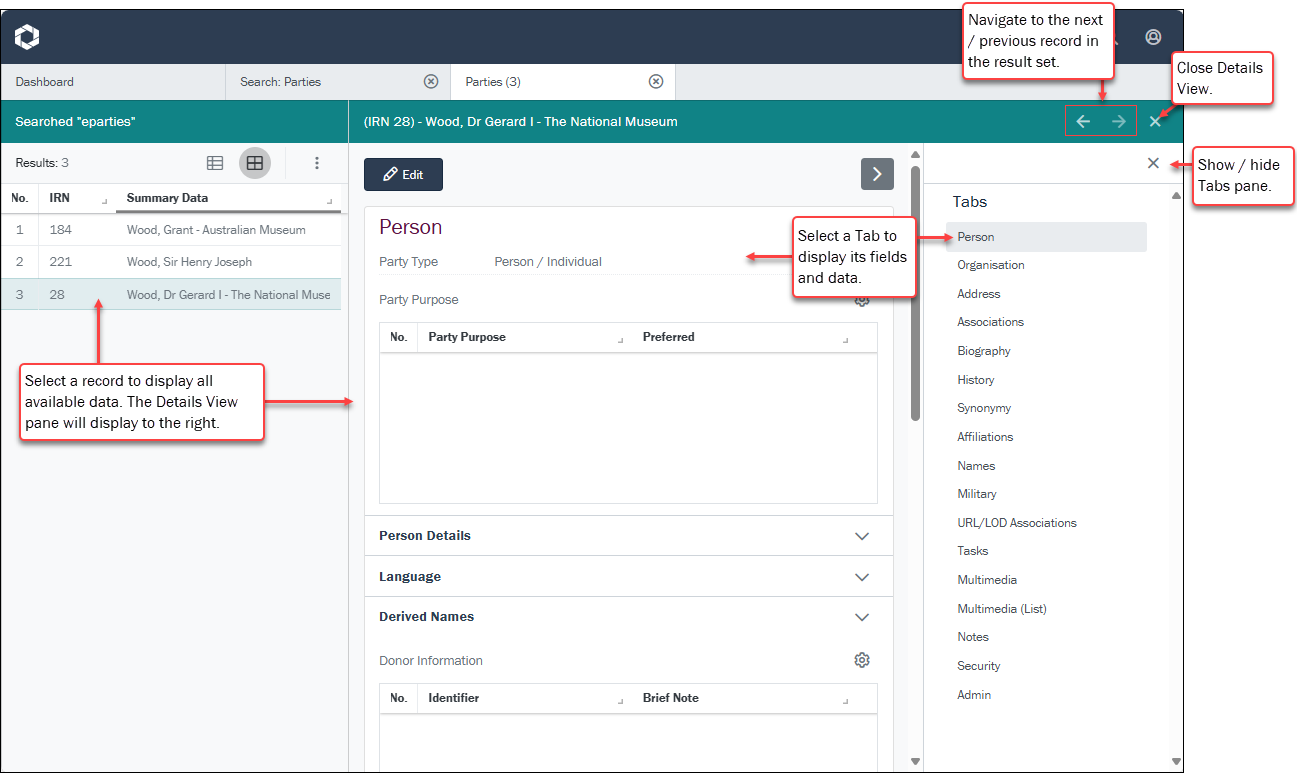Viewport: 1297px width, 773px height.
Task: Click the details view vertical scrollbar
Action: 915,290
